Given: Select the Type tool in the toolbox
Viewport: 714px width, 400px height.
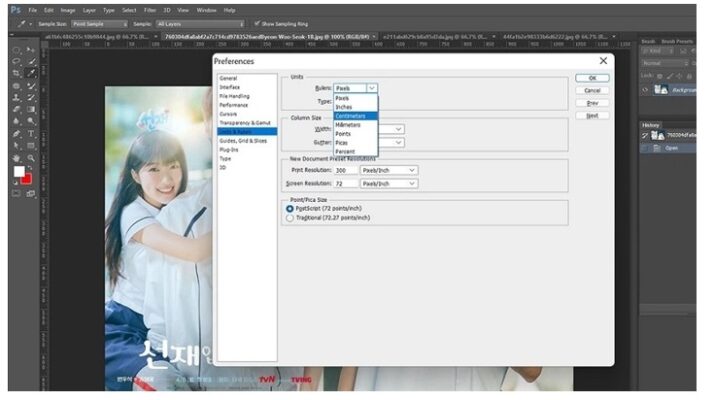Looking at the screenshot, I should point(31,133).
